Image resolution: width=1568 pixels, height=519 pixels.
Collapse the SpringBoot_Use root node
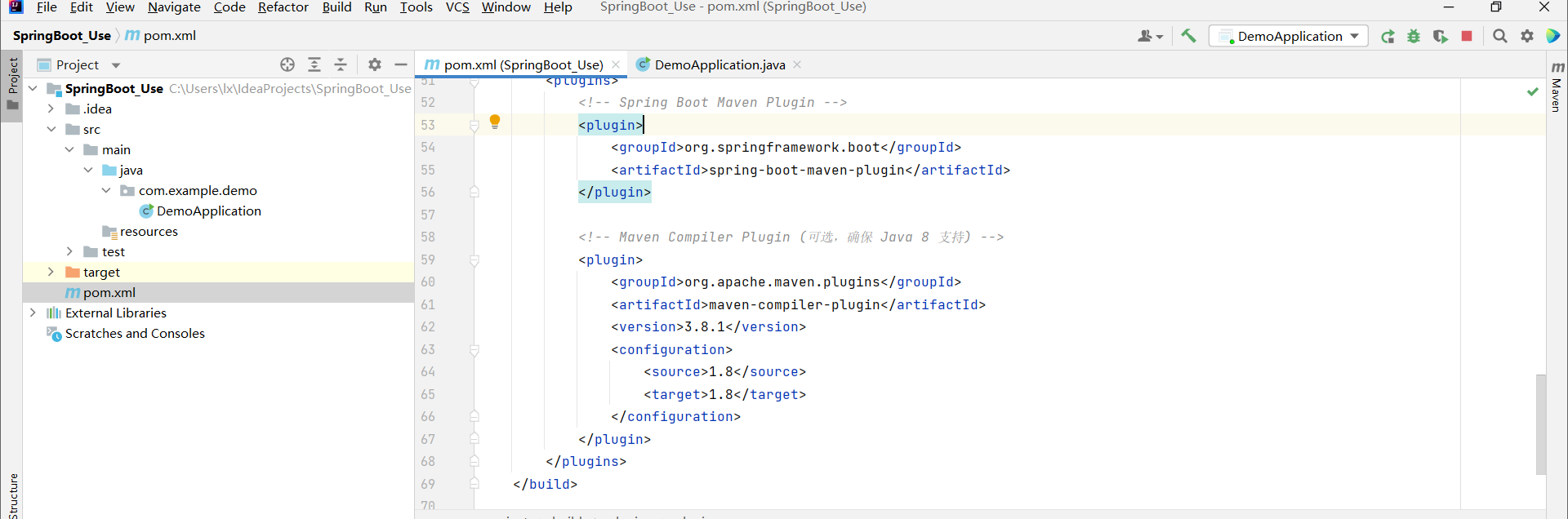click(33, 88)
